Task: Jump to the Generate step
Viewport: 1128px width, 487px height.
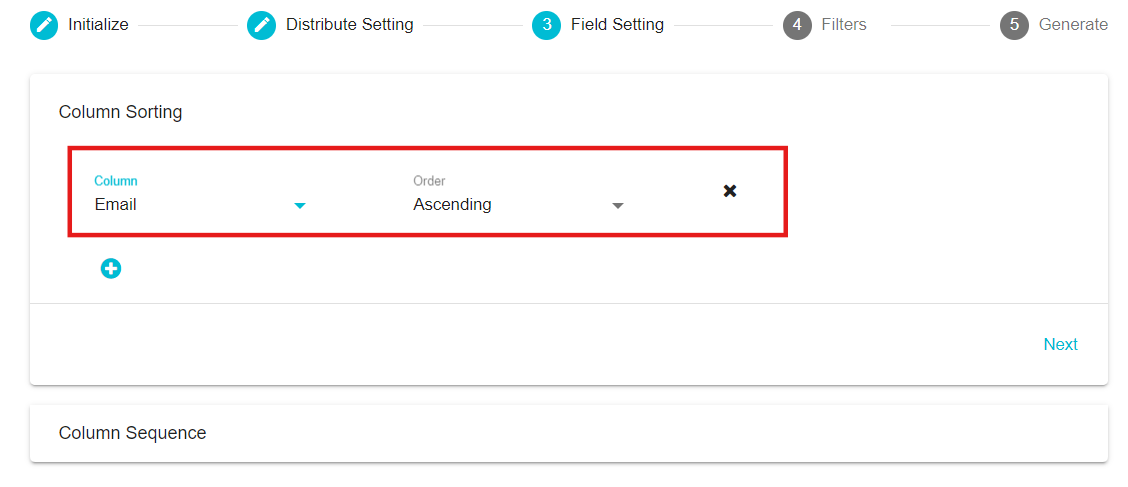Action: 1073,24
